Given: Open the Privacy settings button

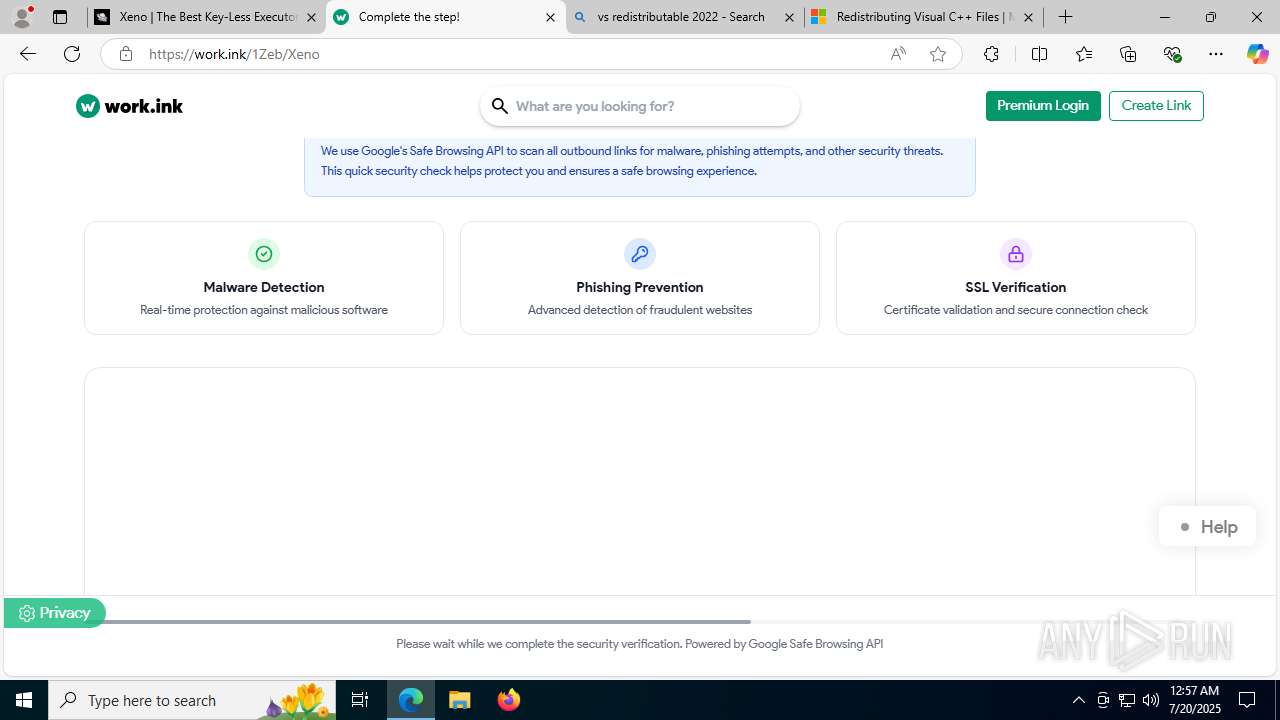Looking at the screenshot, I should click(x=54, y=613).
